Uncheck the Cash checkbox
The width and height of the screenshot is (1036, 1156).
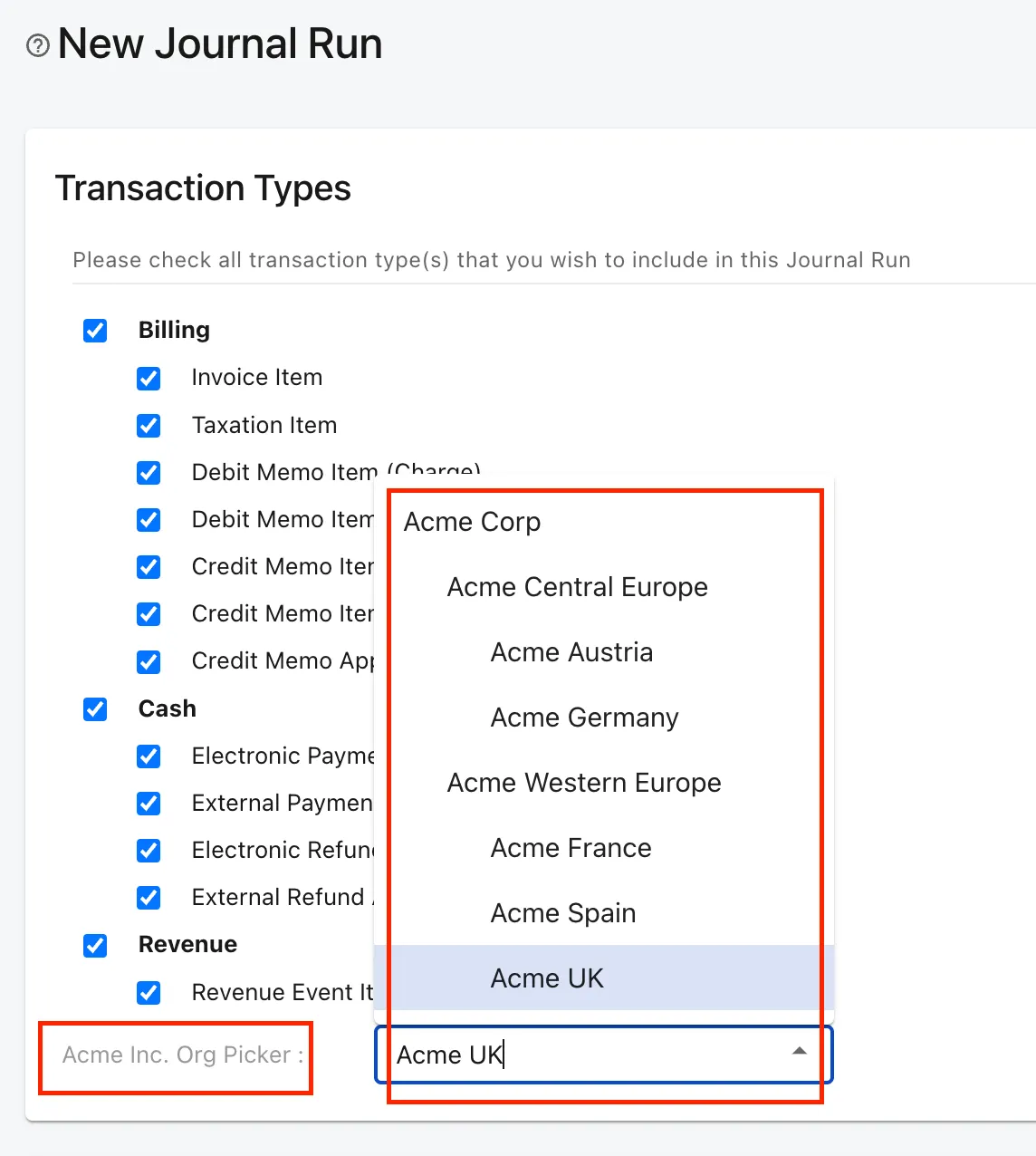pyautogui.click(x=95, y=708)
